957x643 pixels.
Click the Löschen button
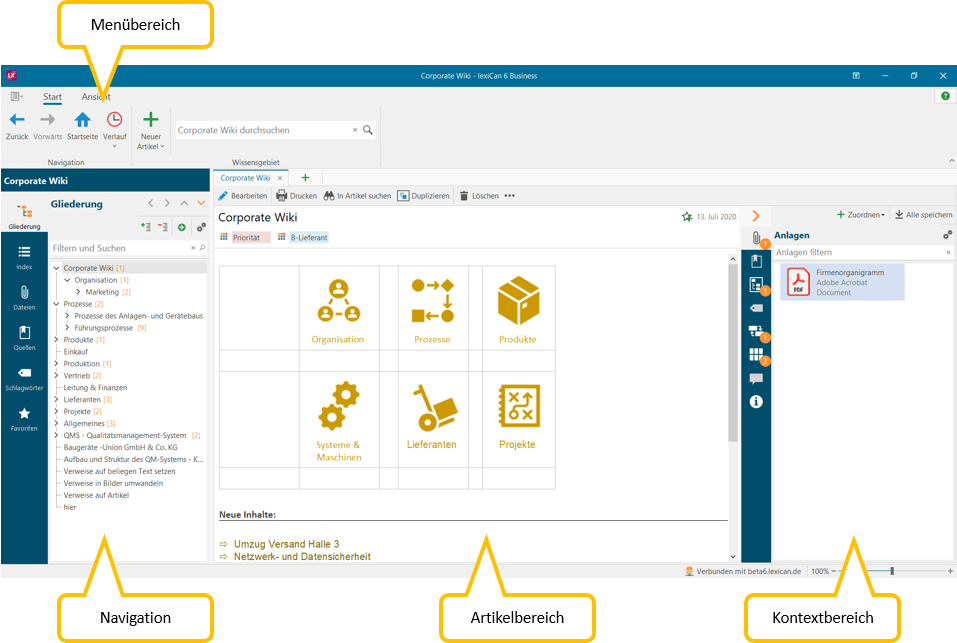(x=479, y=196)
